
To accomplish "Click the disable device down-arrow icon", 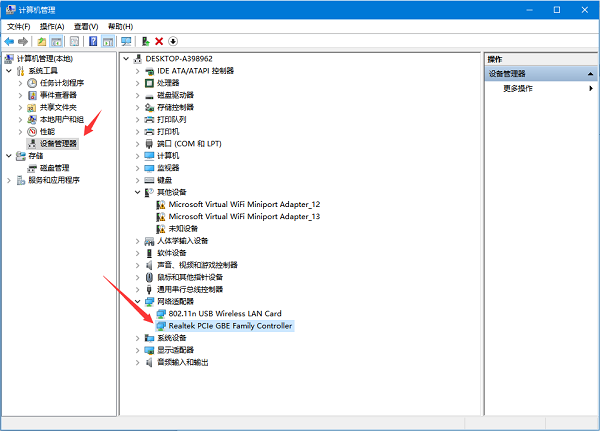I will [173, 41].
